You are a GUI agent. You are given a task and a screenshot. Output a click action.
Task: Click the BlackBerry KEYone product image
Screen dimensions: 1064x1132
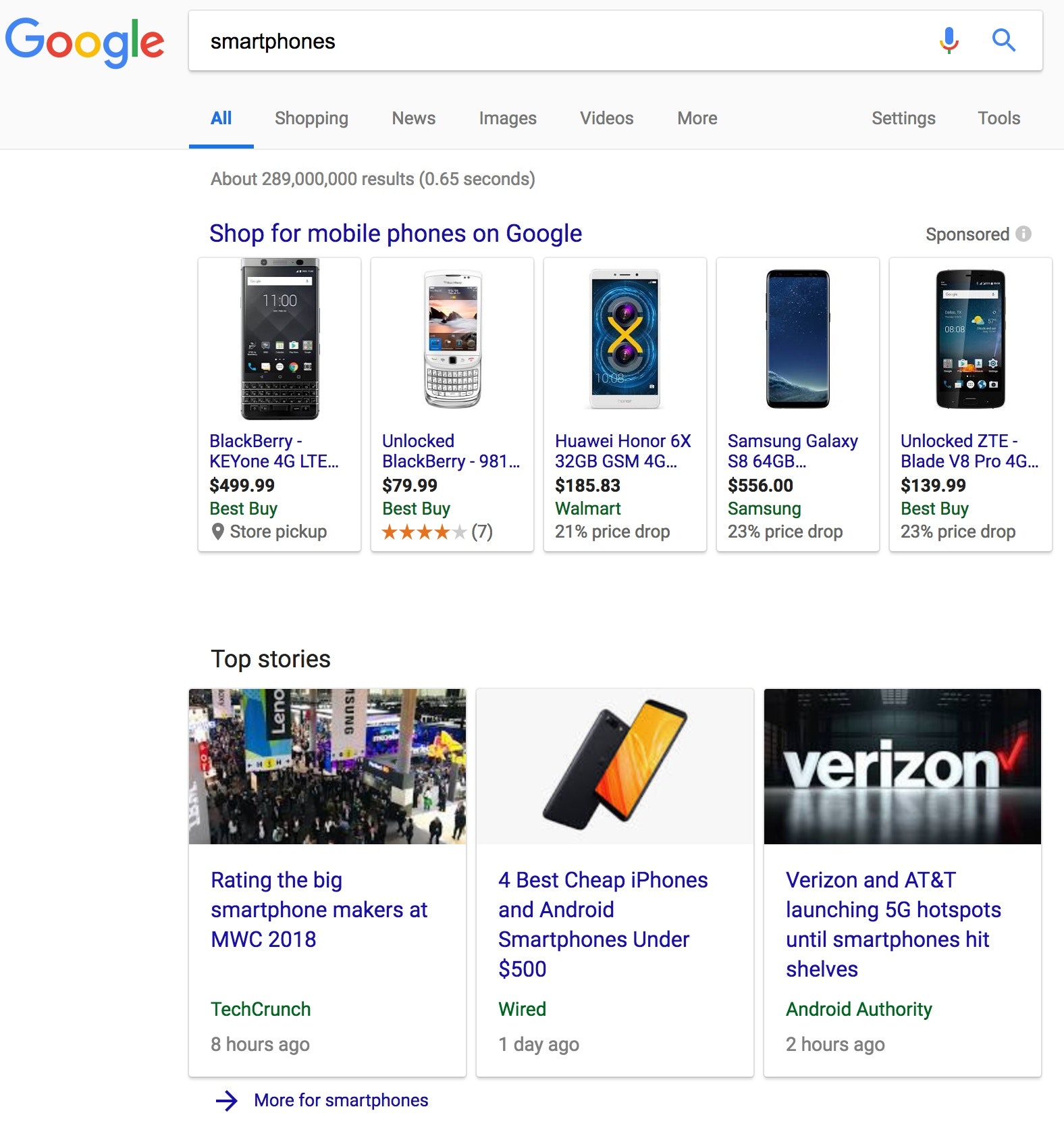point(280,339)
